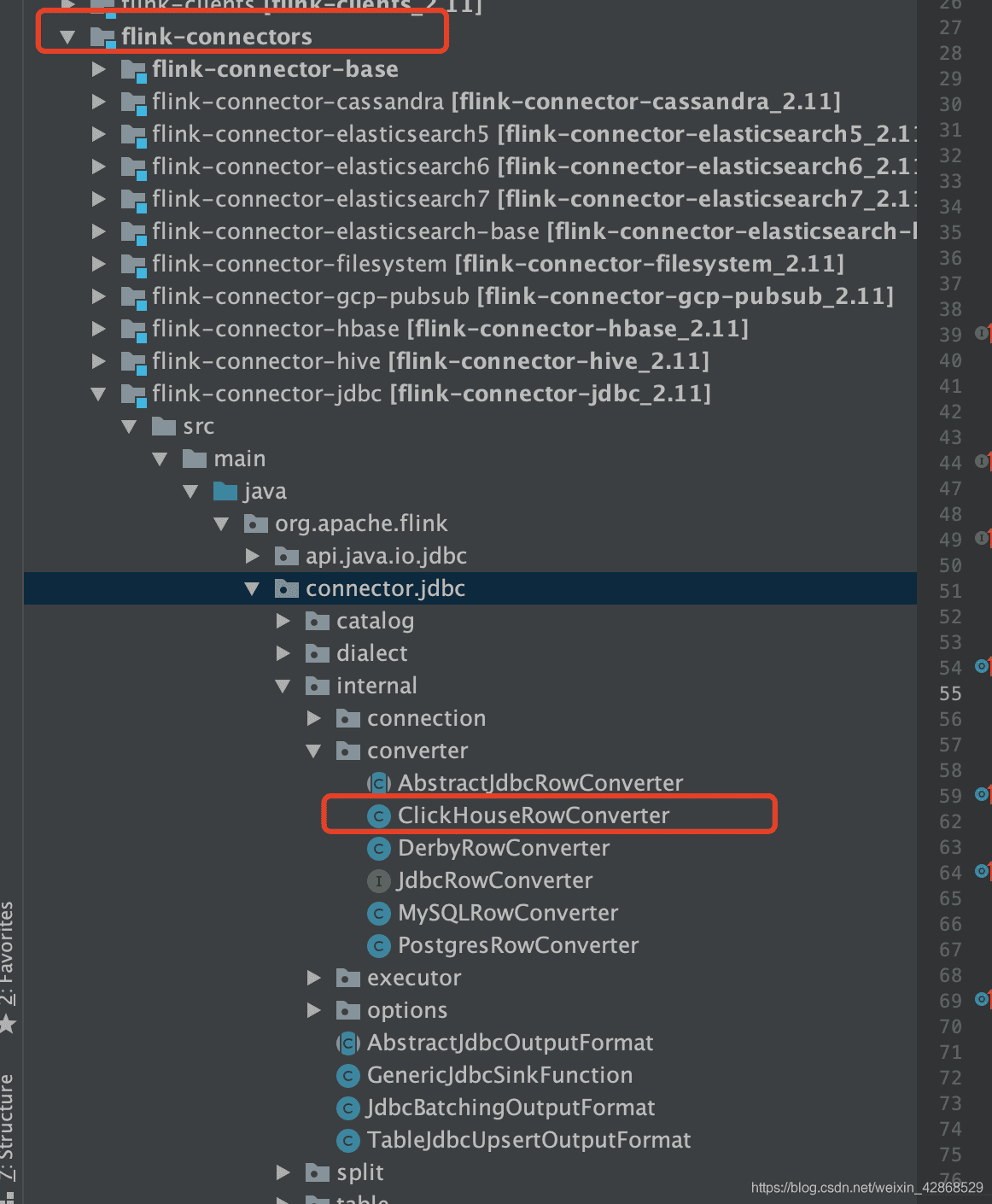Collapse the src folder arrow
The image size is (992, 1204).
point(130,426)
